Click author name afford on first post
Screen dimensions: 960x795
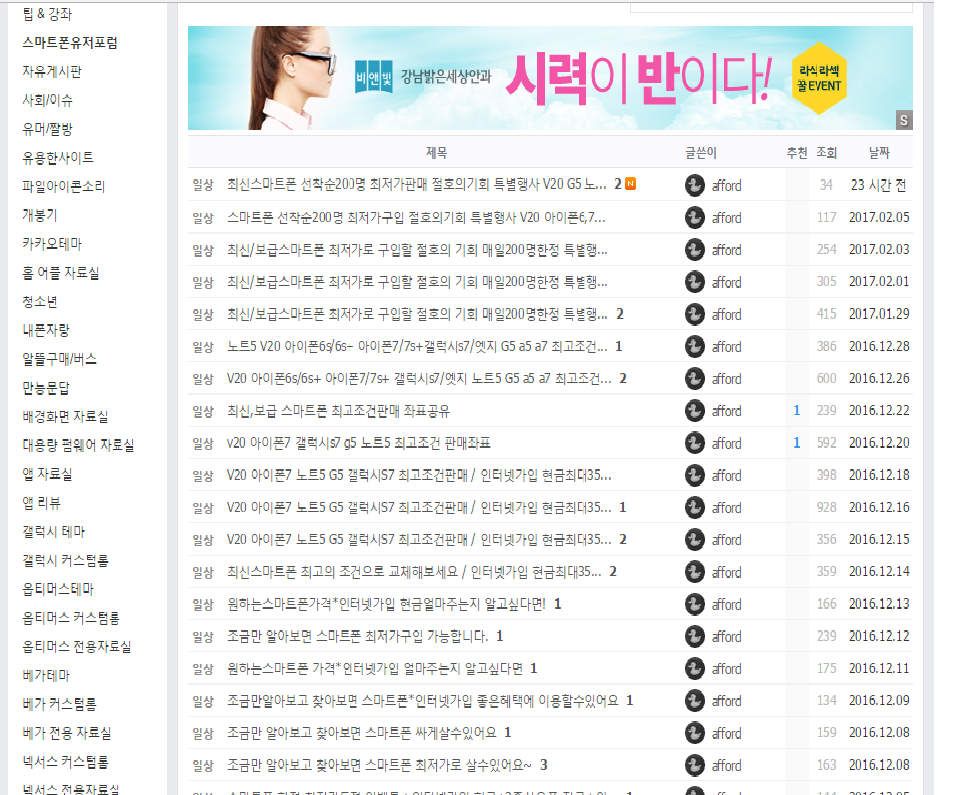727,185
